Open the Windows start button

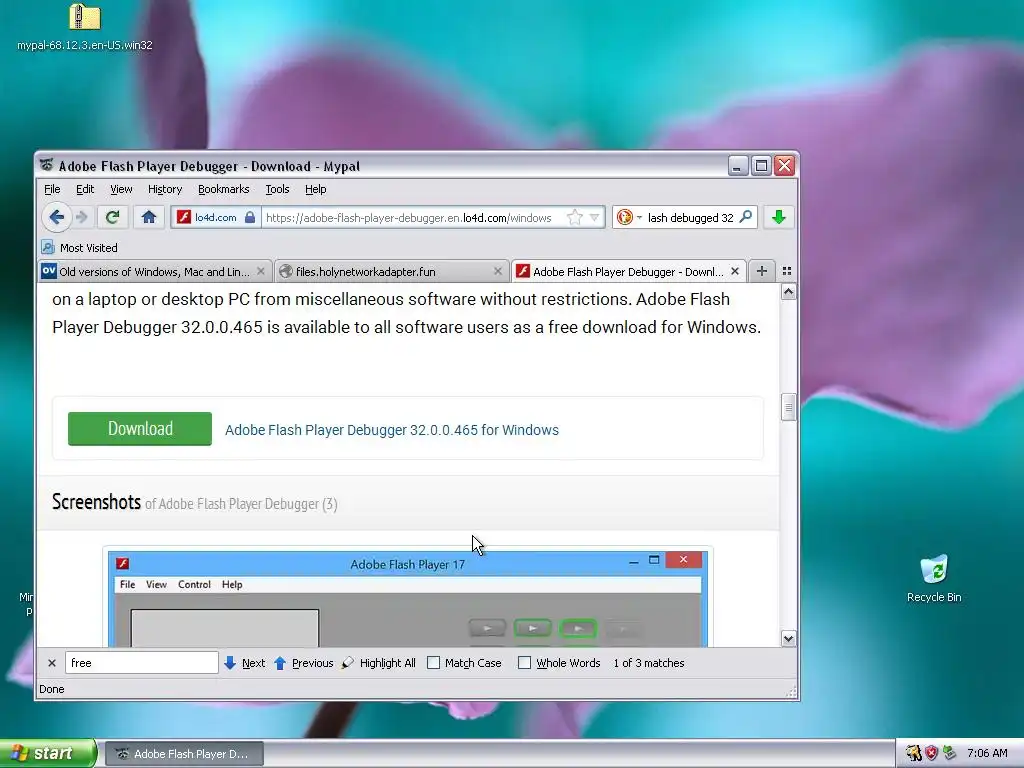point(48,753)
